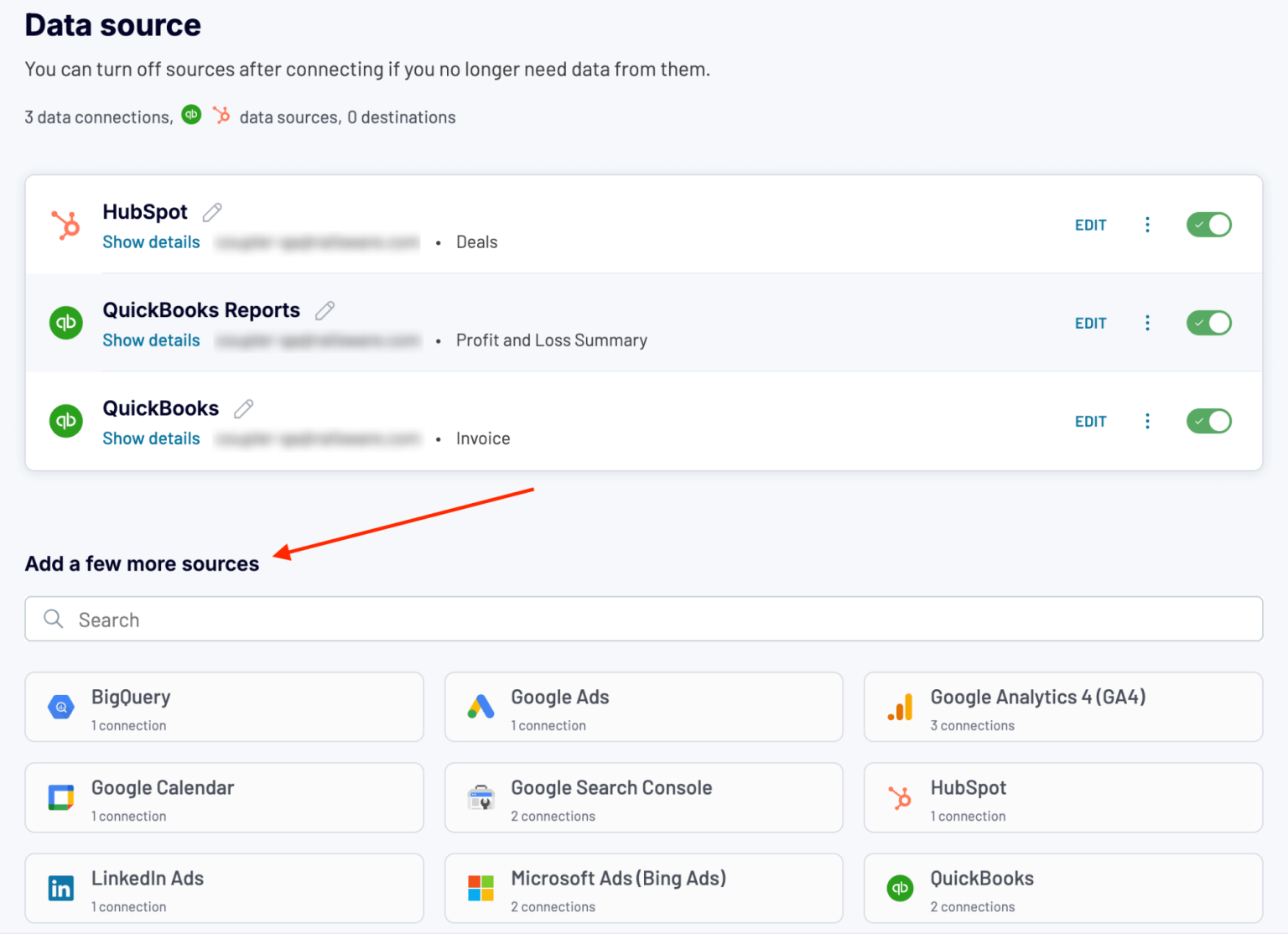1288x934 pixels.
Task: Expand Show details for QuickBooks
Action: pyautogui.click(x=151, y=438)
